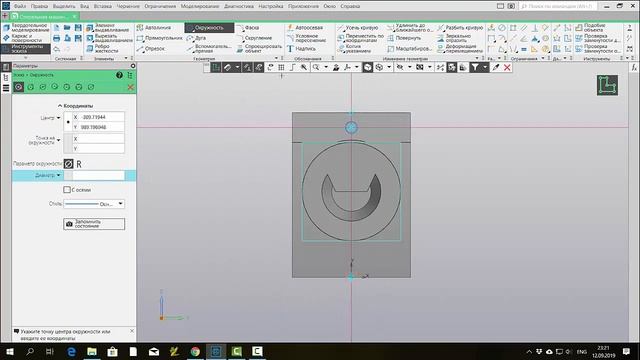This screenshot has width=640, height=360.
Task: Click the sketch mode indicator icon in viewport corner
Action: point(607,85)
